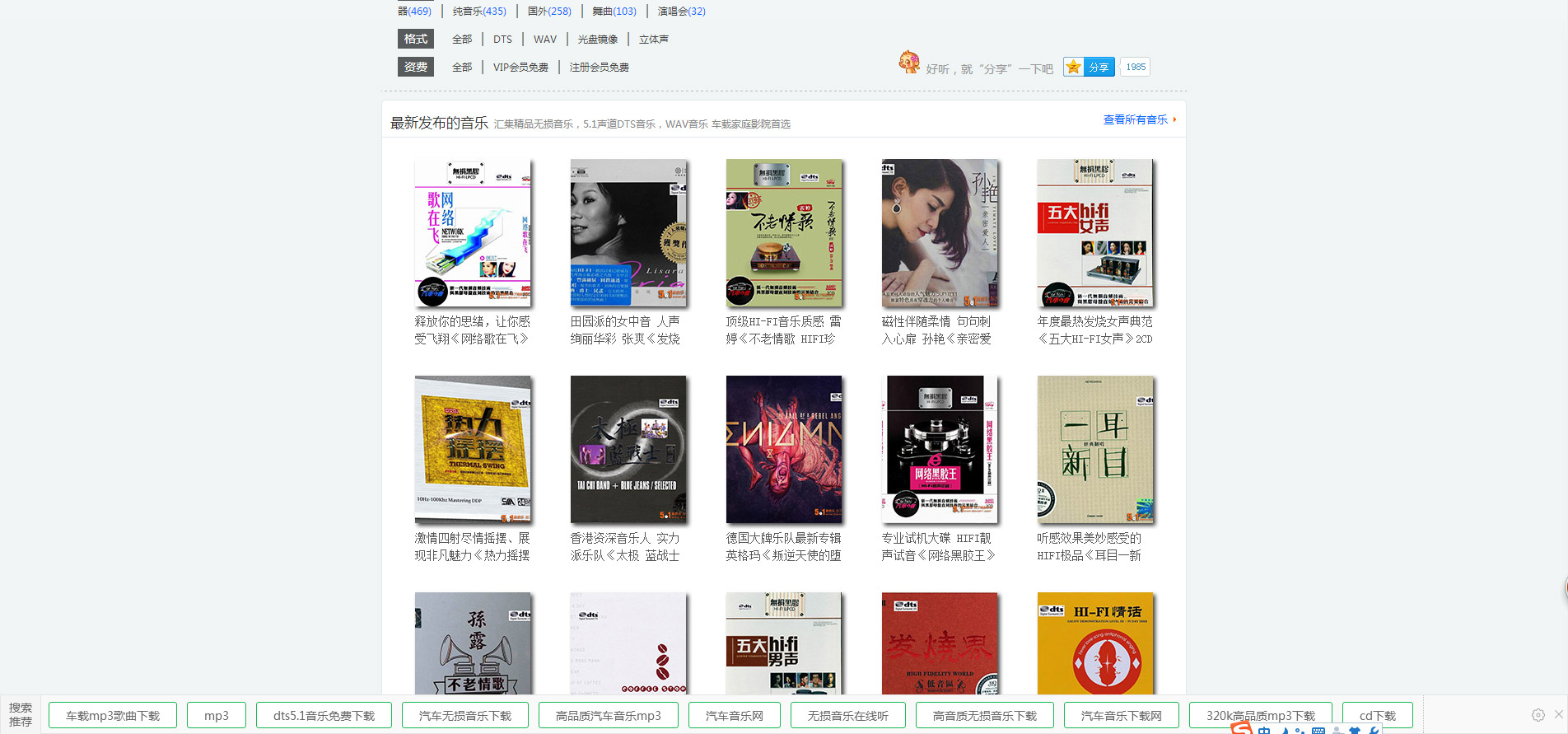Click the 高品质汽车音乐mp3 suggestion
The height and width of the screenshot is (734, 1568).
pos(609,715)
